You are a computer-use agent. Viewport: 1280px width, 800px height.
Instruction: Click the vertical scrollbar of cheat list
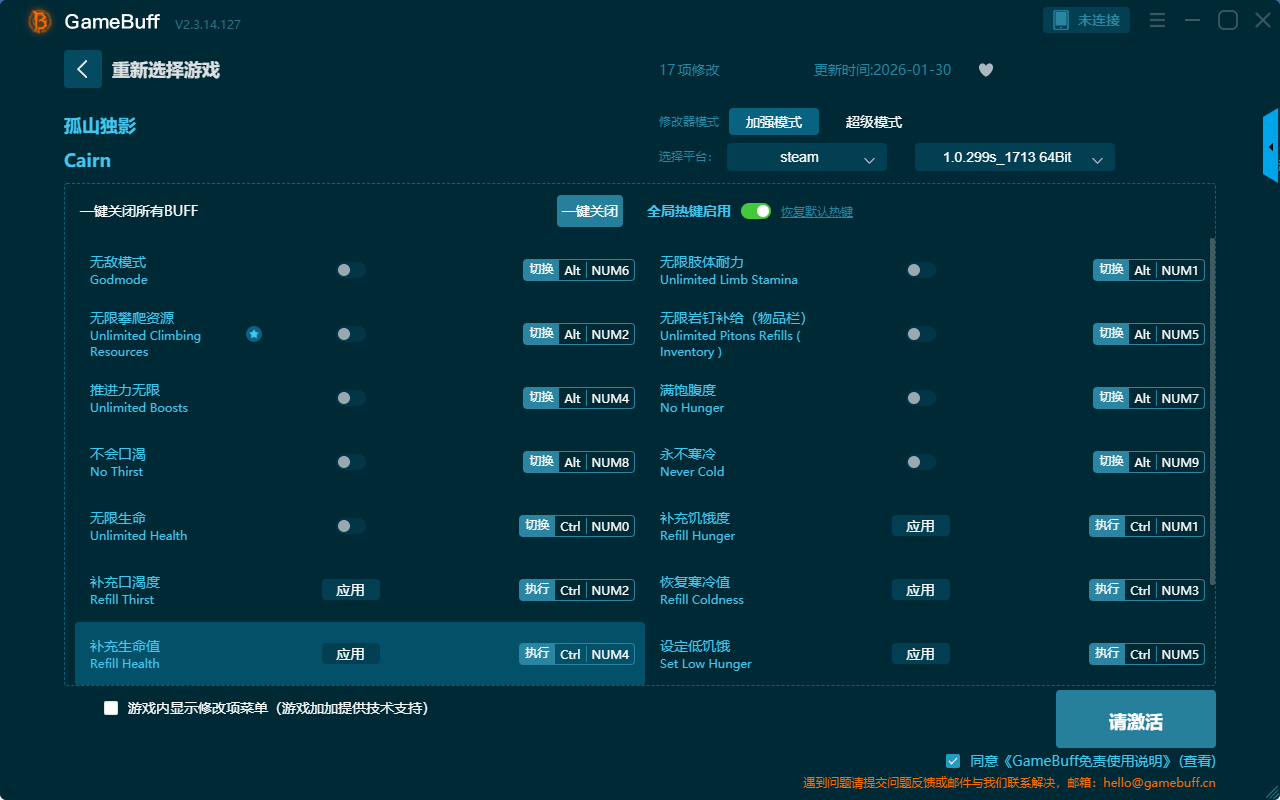coord(1213,410)
